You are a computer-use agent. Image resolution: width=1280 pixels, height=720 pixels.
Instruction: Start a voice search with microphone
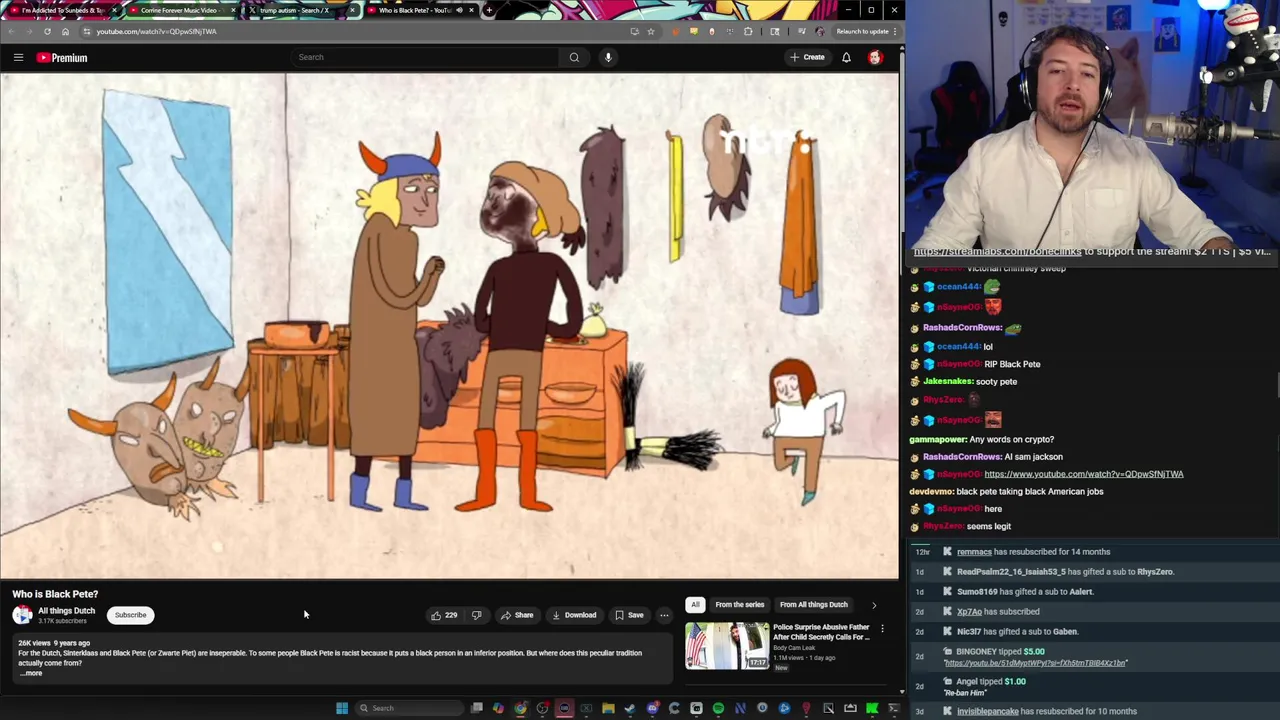(x=608, y=57)
